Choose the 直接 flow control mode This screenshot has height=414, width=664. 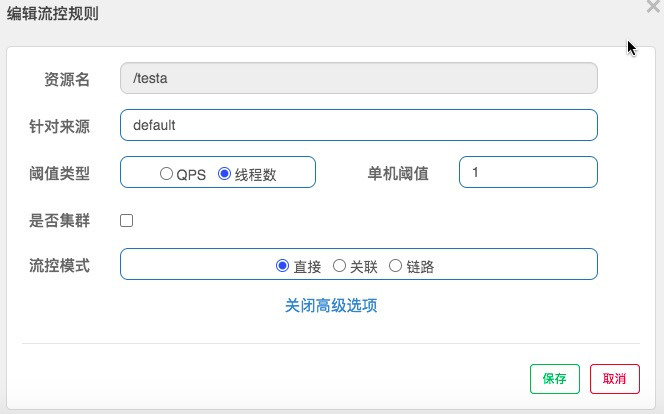pos(282,266)
